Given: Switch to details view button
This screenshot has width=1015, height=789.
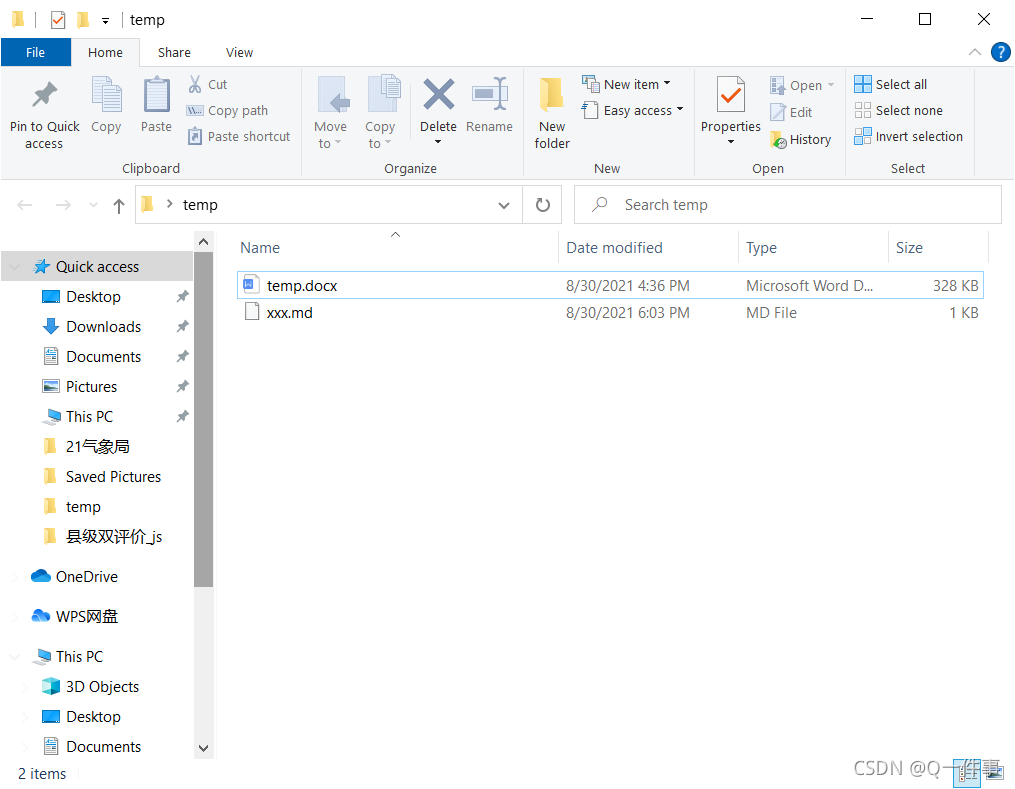Looking at the screenshot, I should 968,772.
